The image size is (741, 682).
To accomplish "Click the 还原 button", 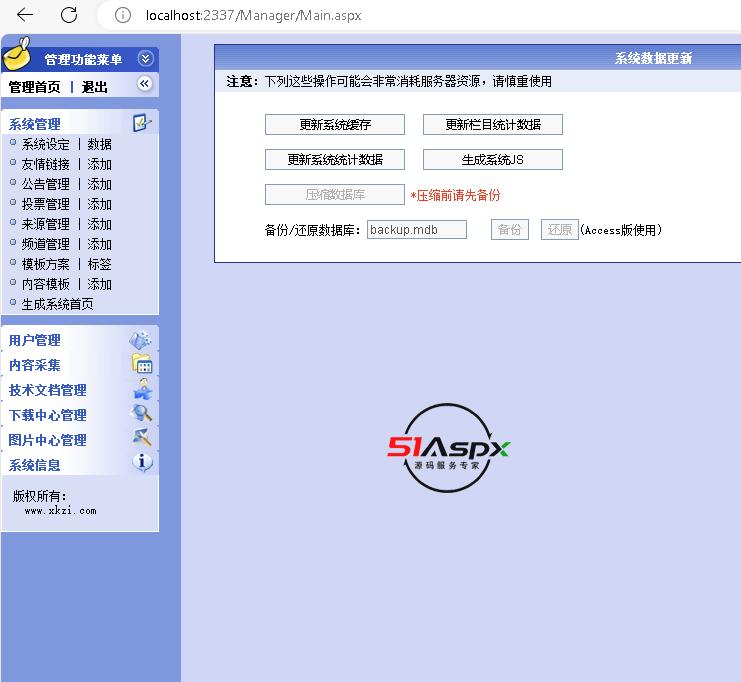I will 560,230.
